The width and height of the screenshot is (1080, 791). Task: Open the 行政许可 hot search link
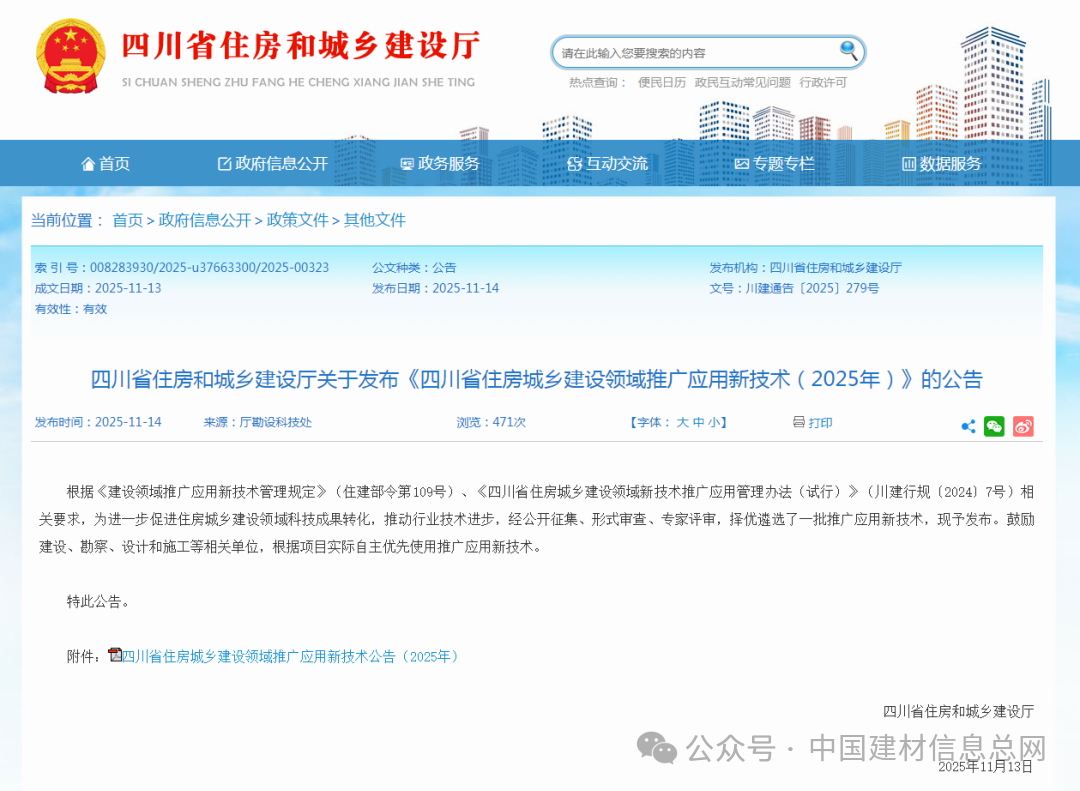click(x=823, y=83)
